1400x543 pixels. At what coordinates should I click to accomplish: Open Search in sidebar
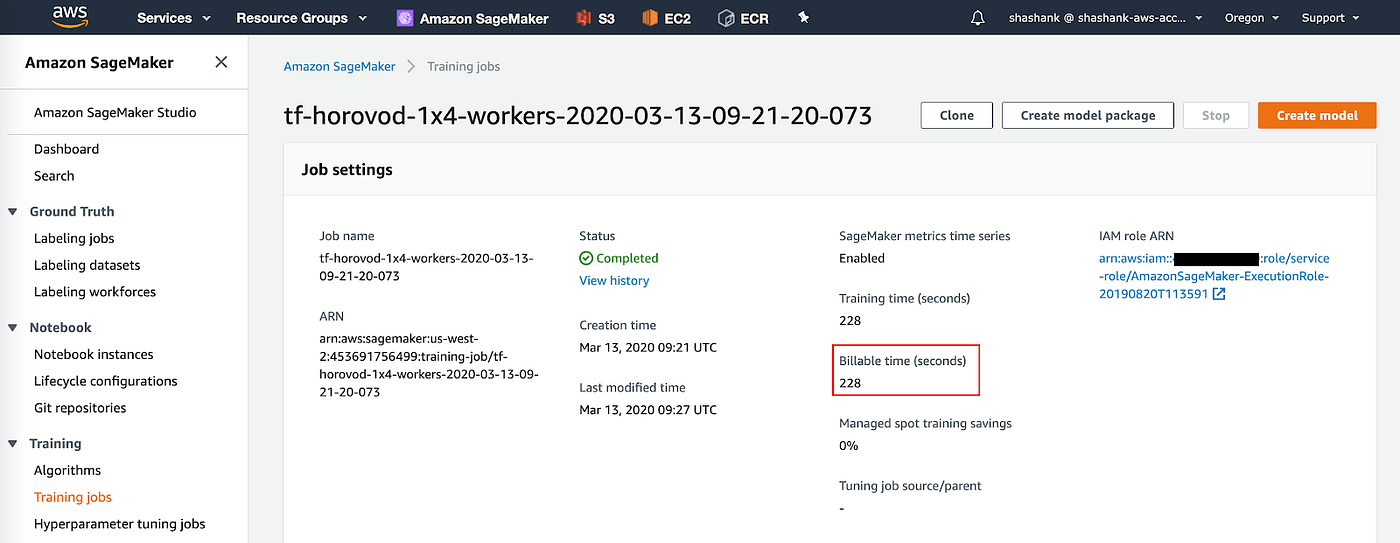click(x=54, y=176)
